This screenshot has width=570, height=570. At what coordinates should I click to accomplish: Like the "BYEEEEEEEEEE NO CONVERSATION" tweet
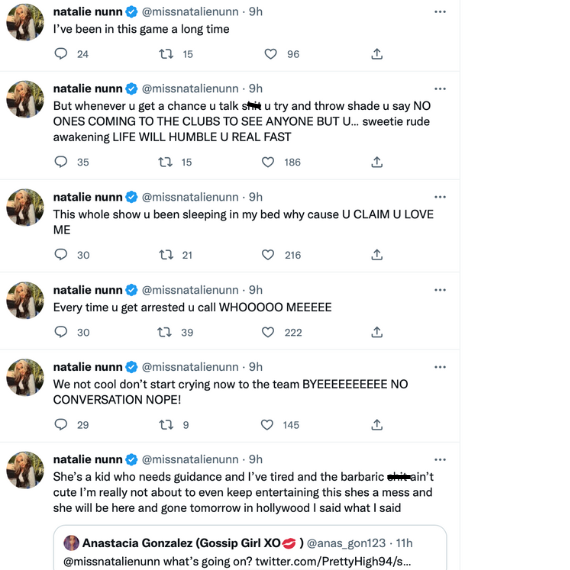coord(267,425)
